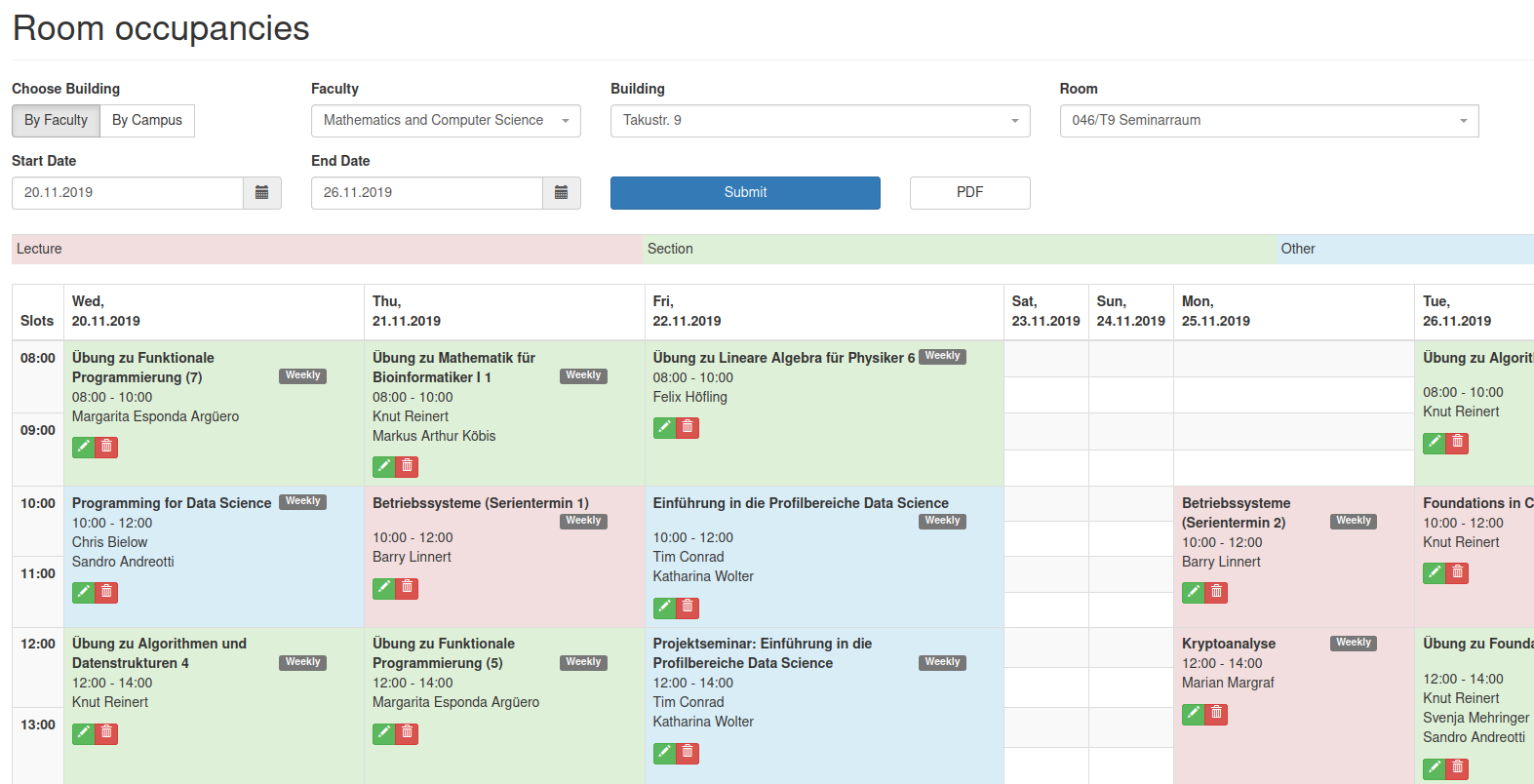Delete the Kryptoanalyse entry
Screen dimensions: 1534x784
tap(1216, 714)
